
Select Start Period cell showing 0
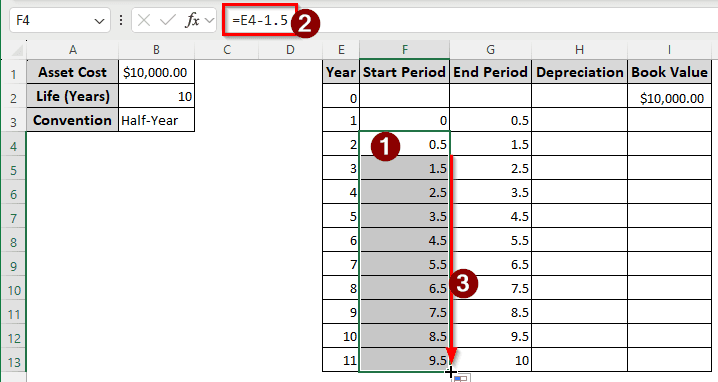tap(404, 120)
